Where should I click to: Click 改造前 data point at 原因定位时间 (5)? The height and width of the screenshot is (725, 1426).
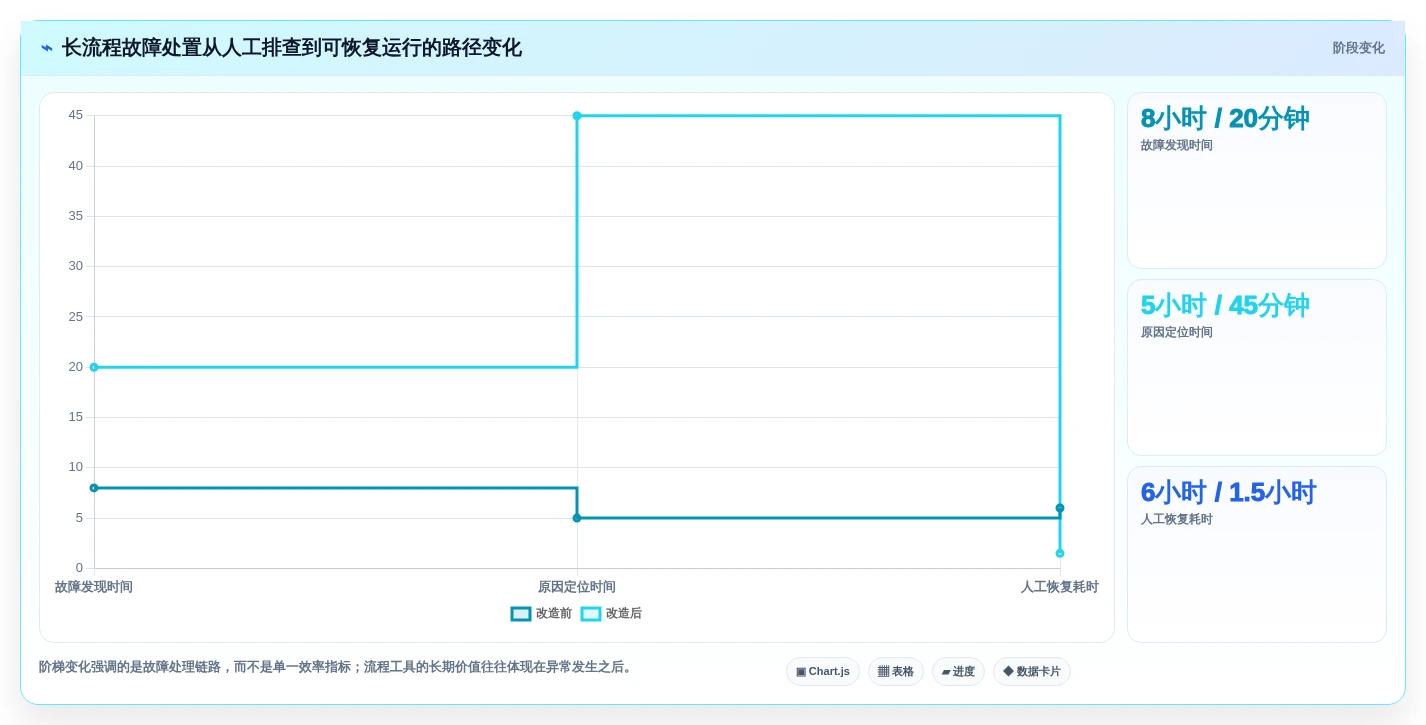pos(577,518)
